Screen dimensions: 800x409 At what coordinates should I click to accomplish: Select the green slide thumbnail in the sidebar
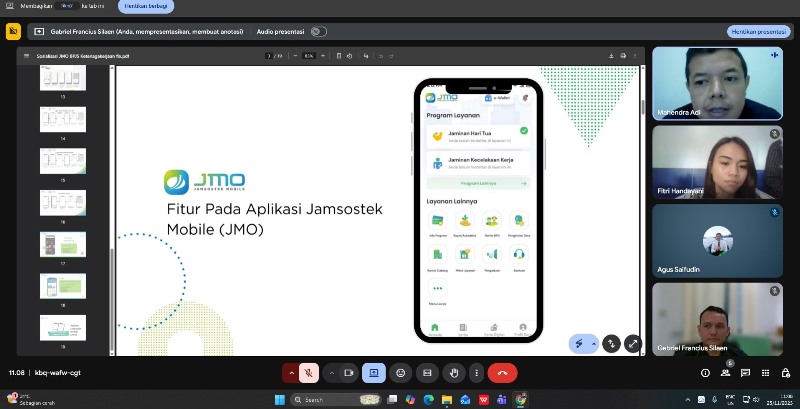tap(62, 244)
